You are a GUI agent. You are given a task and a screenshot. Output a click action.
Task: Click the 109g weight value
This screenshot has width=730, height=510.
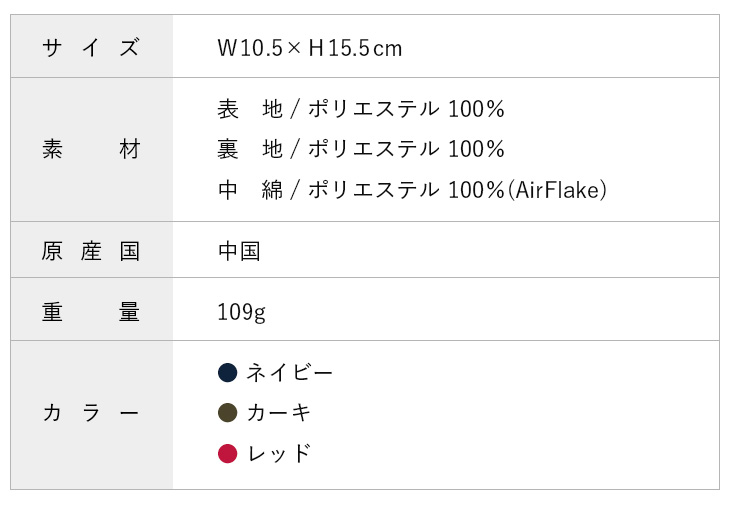pyautogui.click(x=242, y=312)
